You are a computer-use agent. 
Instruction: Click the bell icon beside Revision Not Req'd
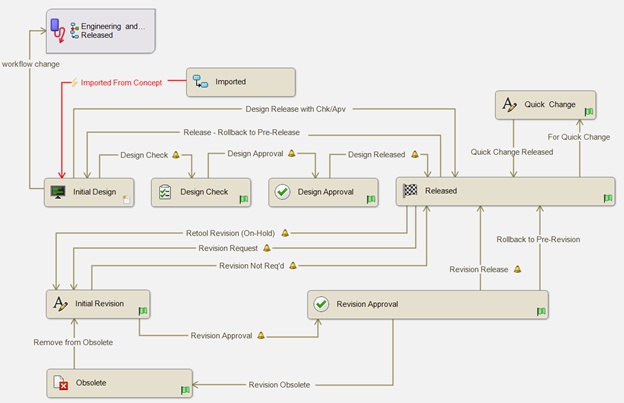[293, 265]
